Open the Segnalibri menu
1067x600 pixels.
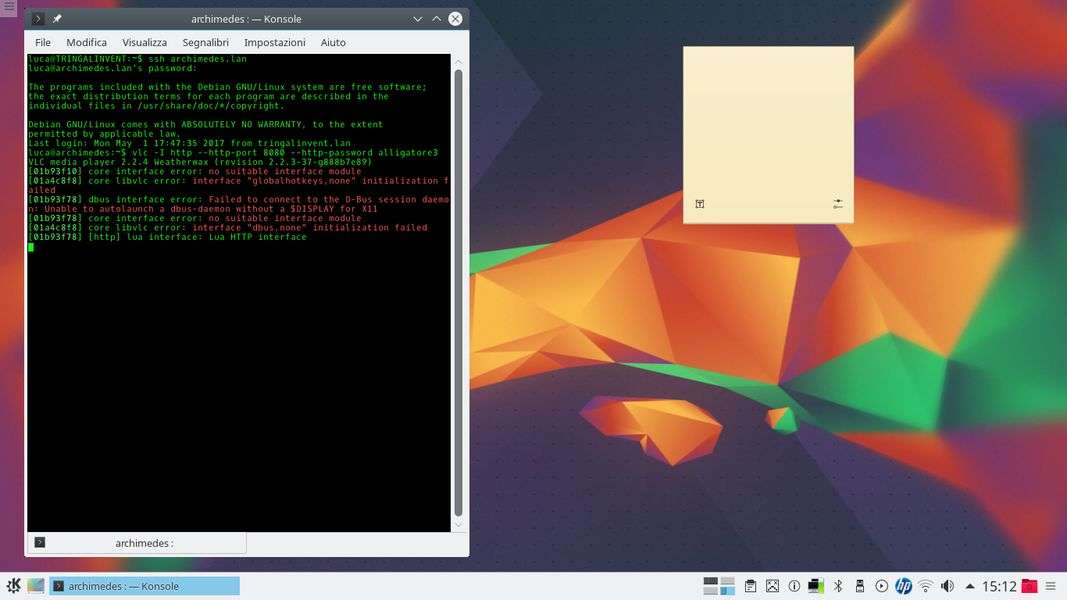205,43
